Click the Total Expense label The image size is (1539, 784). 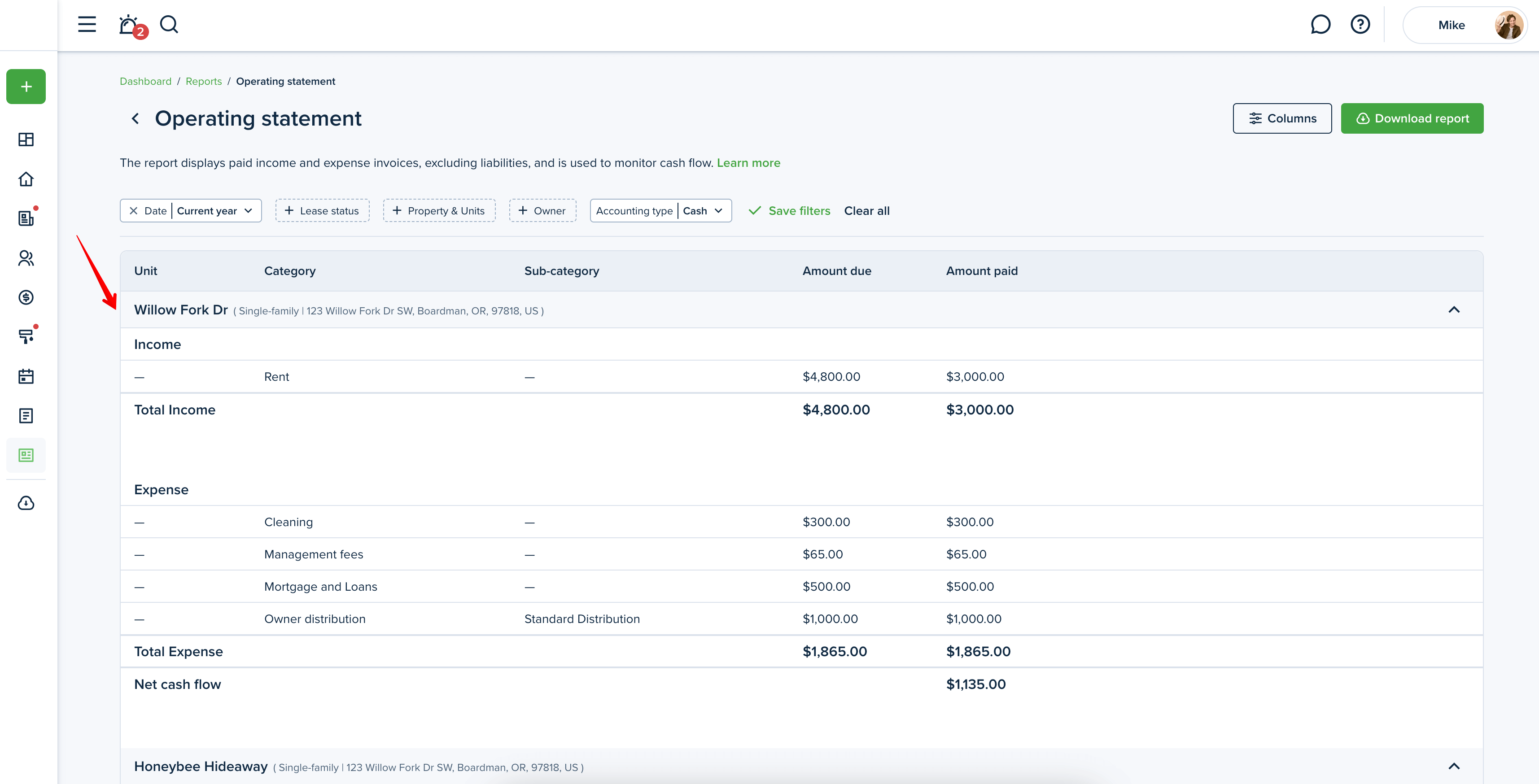tap(178, 651)
